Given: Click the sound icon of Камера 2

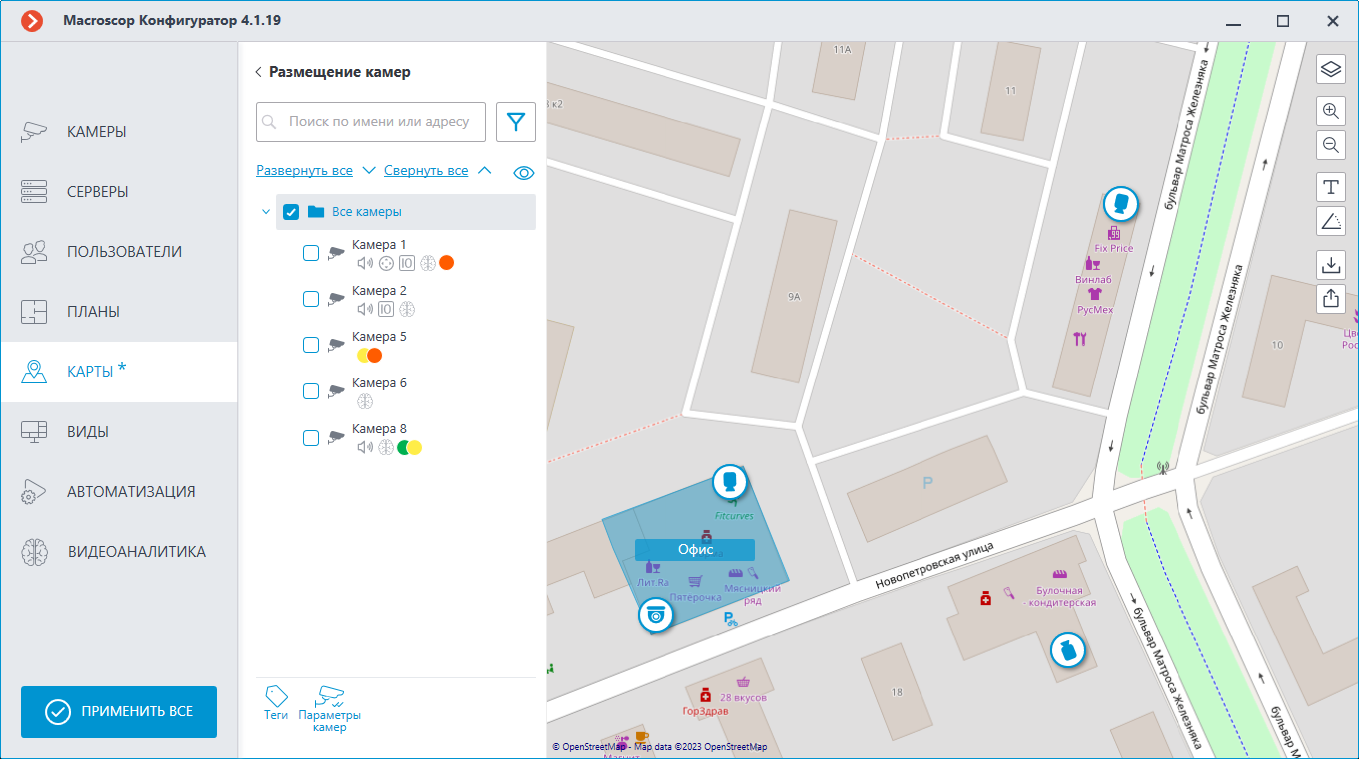Looking at the screenshot, I should 365,309.
